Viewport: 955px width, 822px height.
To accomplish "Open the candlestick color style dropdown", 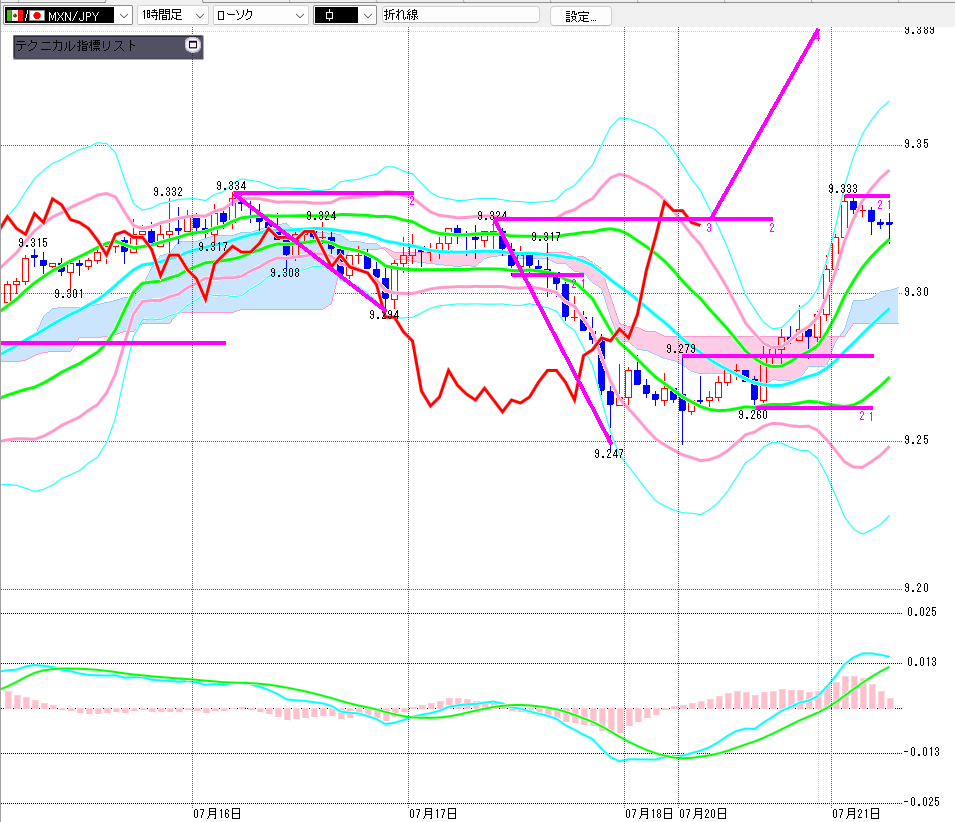I will click(x=368, y=16).
